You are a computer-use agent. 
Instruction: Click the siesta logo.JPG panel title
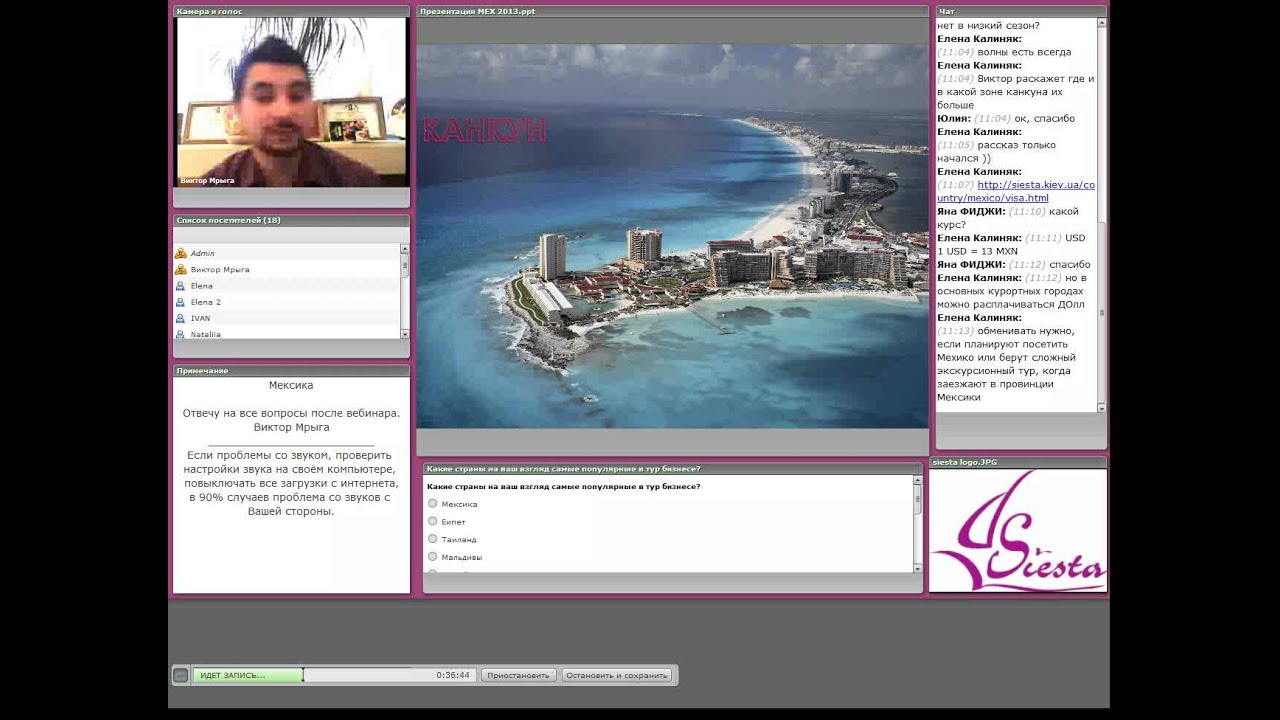965,462
